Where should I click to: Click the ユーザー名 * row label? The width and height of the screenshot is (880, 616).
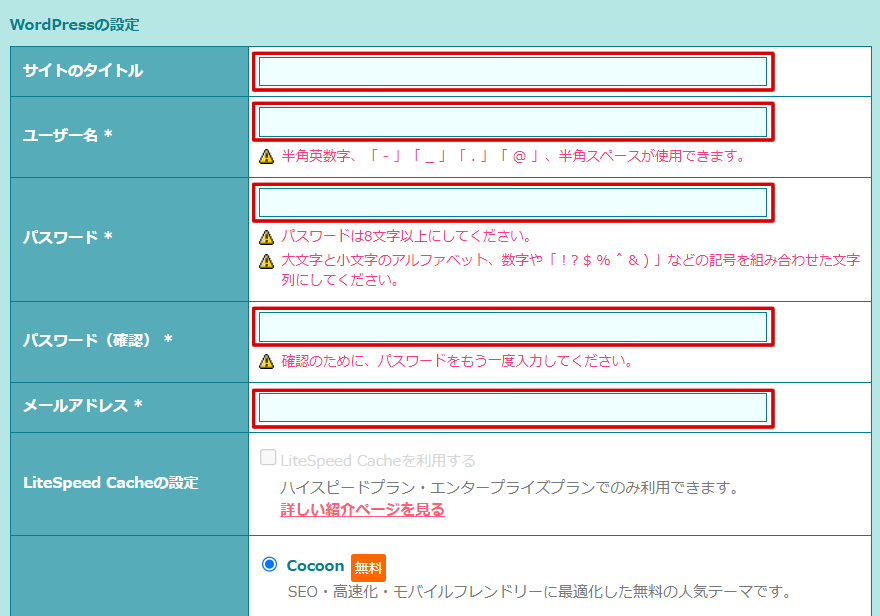tap(68, 135)
